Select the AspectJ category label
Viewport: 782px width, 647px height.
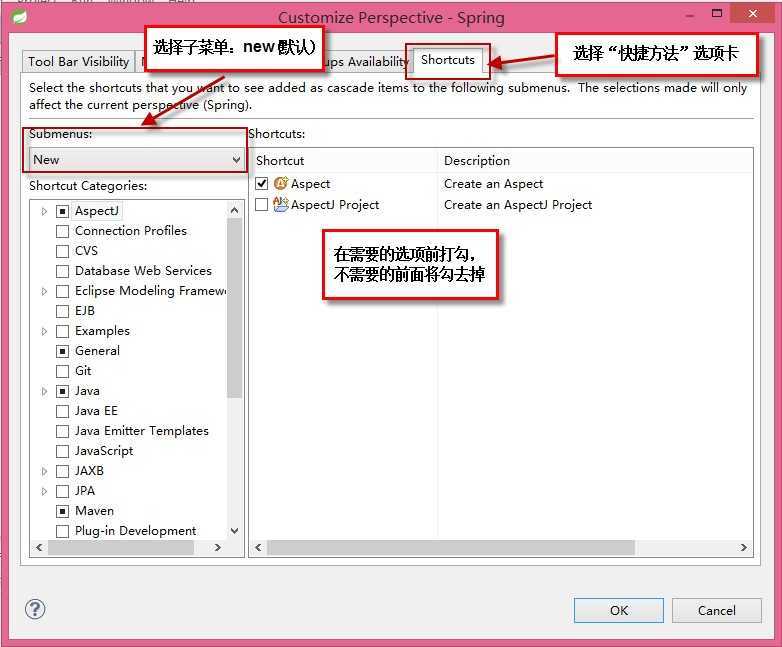pyautogui.click(x=97, y=211)
